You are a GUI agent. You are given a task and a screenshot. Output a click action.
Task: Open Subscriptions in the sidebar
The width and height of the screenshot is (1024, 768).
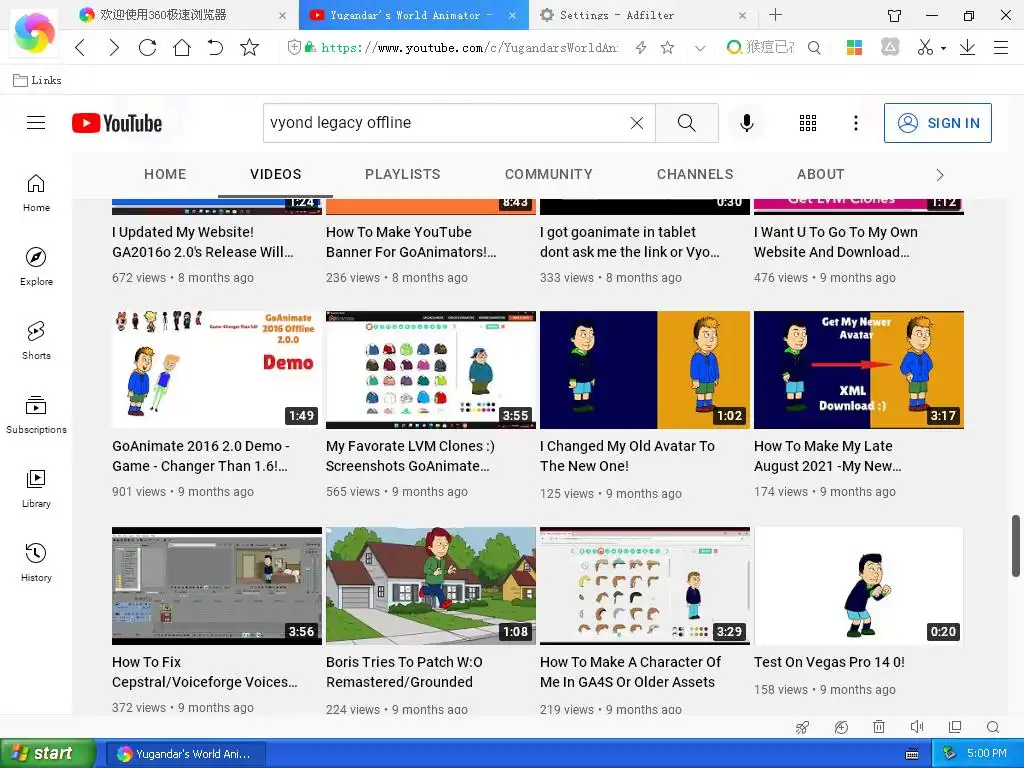36,415
